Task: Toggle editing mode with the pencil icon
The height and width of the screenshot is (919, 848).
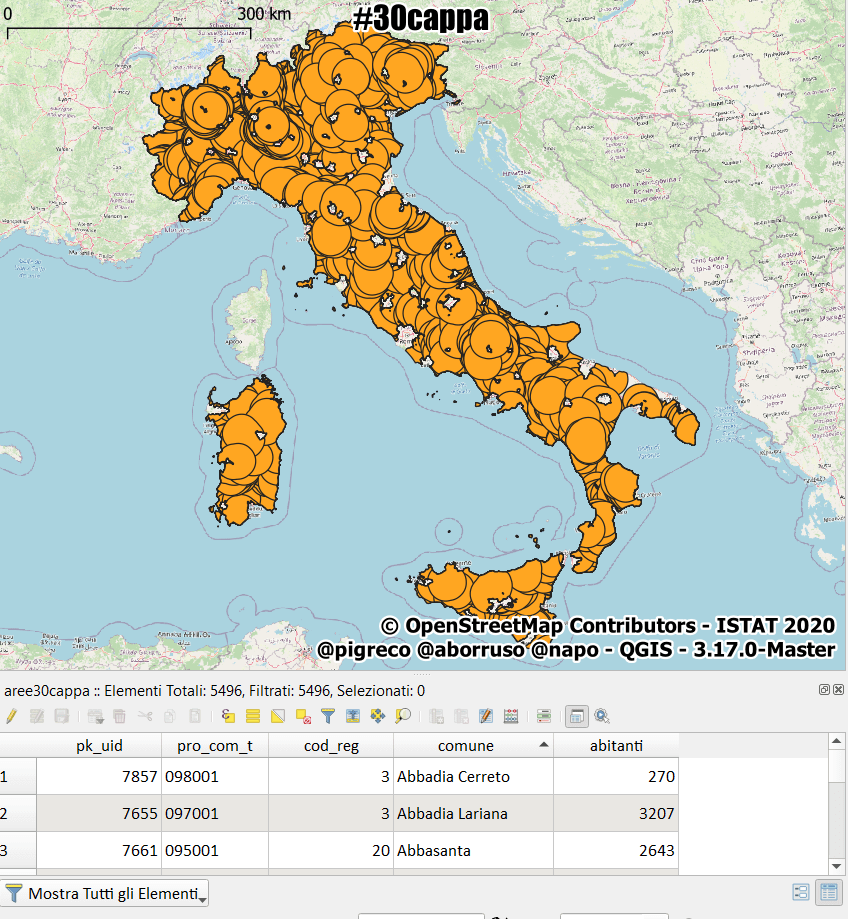Action: (11, 716)
